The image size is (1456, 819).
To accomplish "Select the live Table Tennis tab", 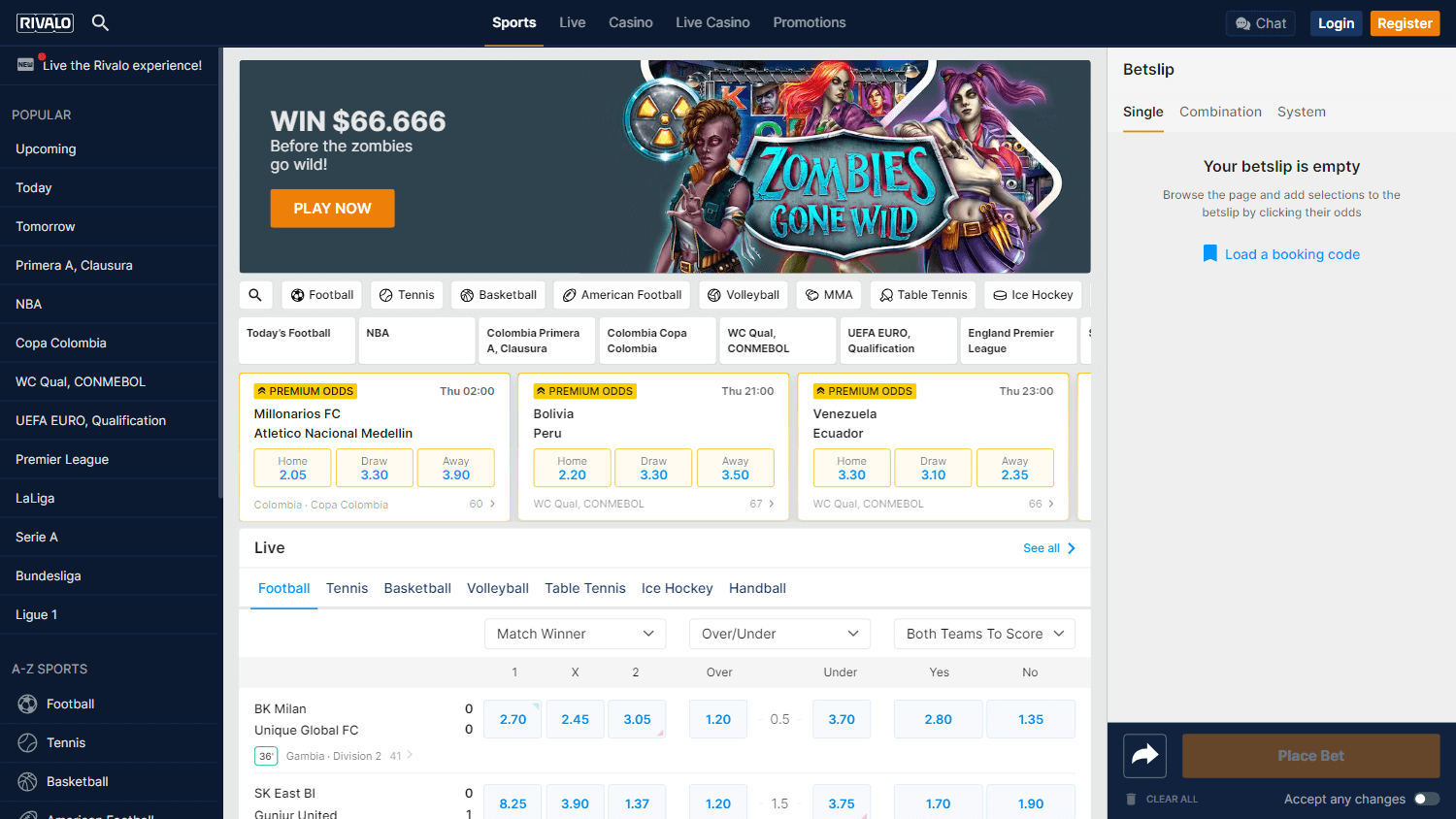I will coord(585,588).
